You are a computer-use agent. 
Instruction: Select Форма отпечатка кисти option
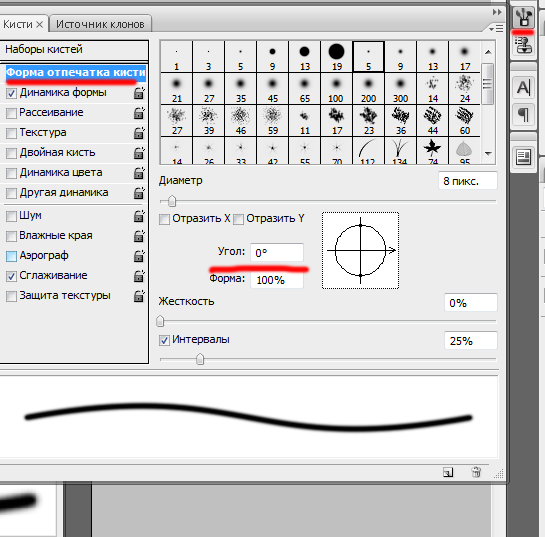pyautogui.click(x=75, y=73)
